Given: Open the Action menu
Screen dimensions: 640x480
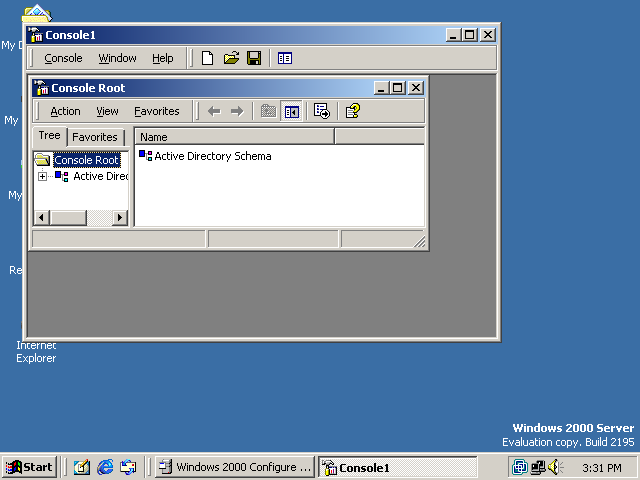Looking at the screenshot, I should [x=65, y=111].
